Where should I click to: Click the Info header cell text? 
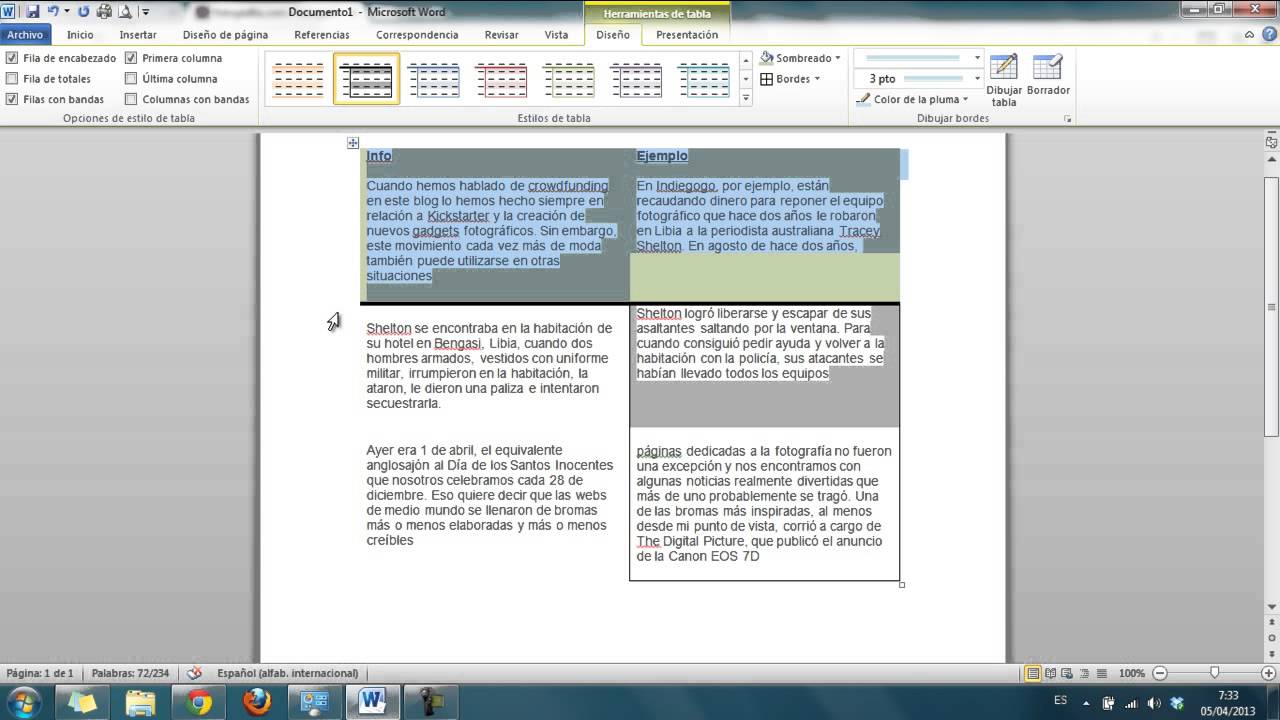coord(379,156)
